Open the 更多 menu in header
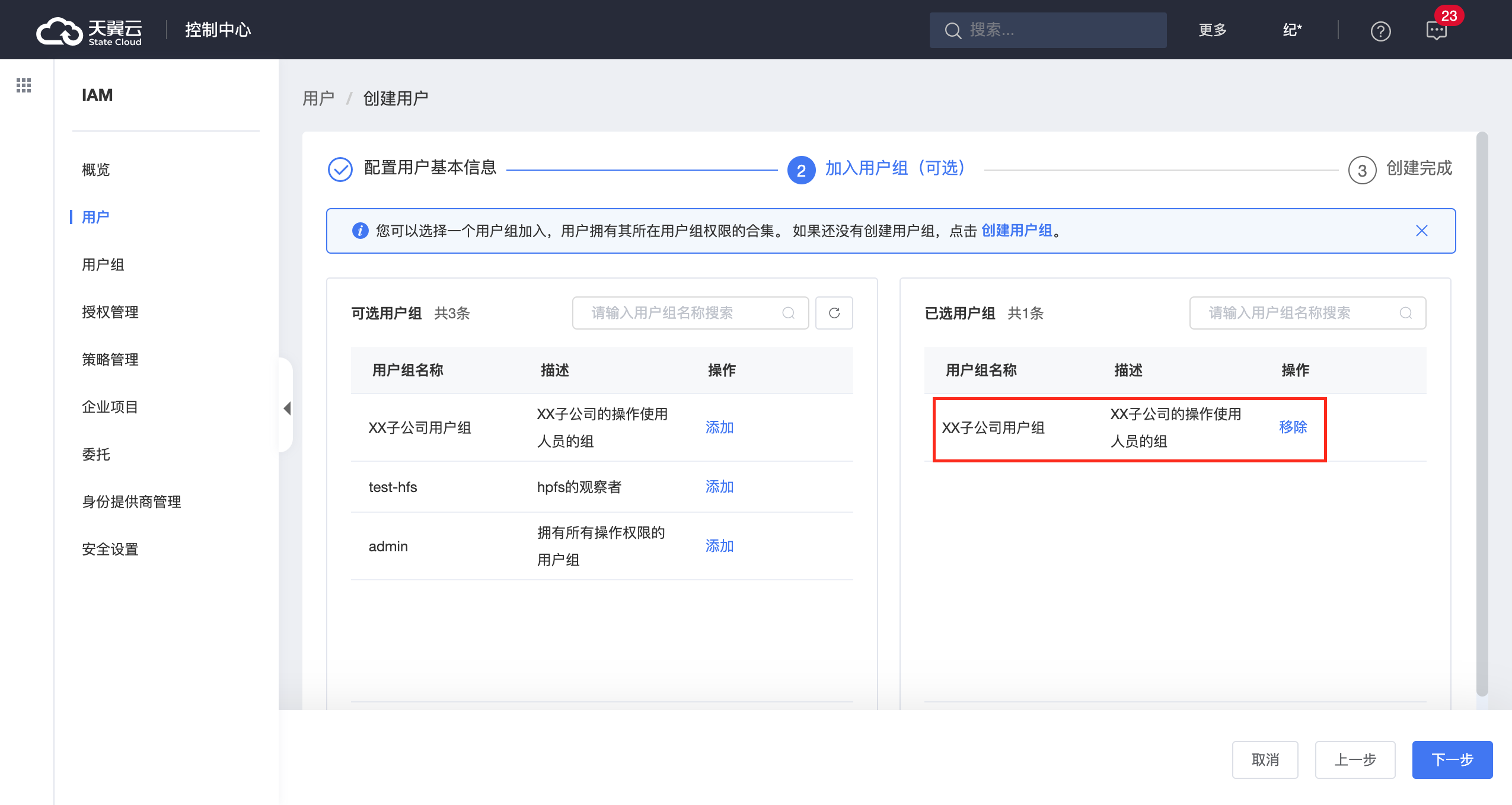The image size is (1512, 805). pyautogui.click(x=1212, y=30)
